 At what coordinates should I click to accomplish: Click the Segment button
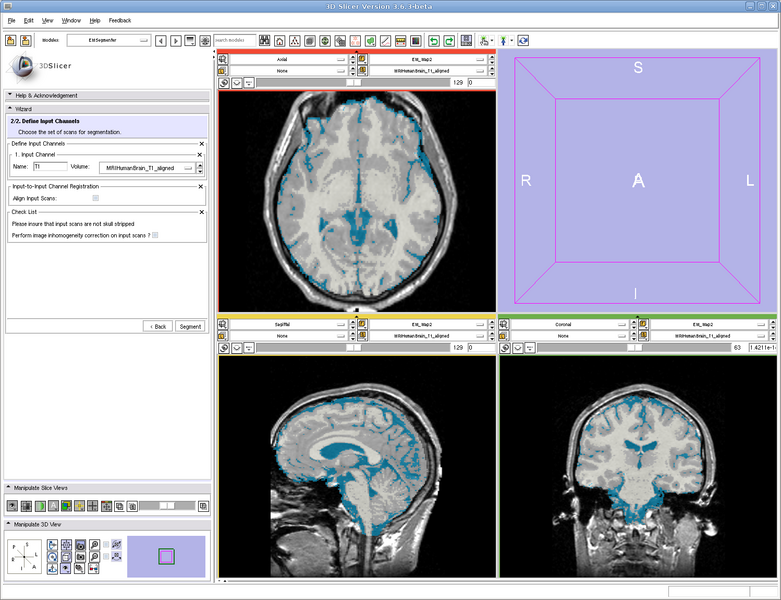tap(190, 327)
